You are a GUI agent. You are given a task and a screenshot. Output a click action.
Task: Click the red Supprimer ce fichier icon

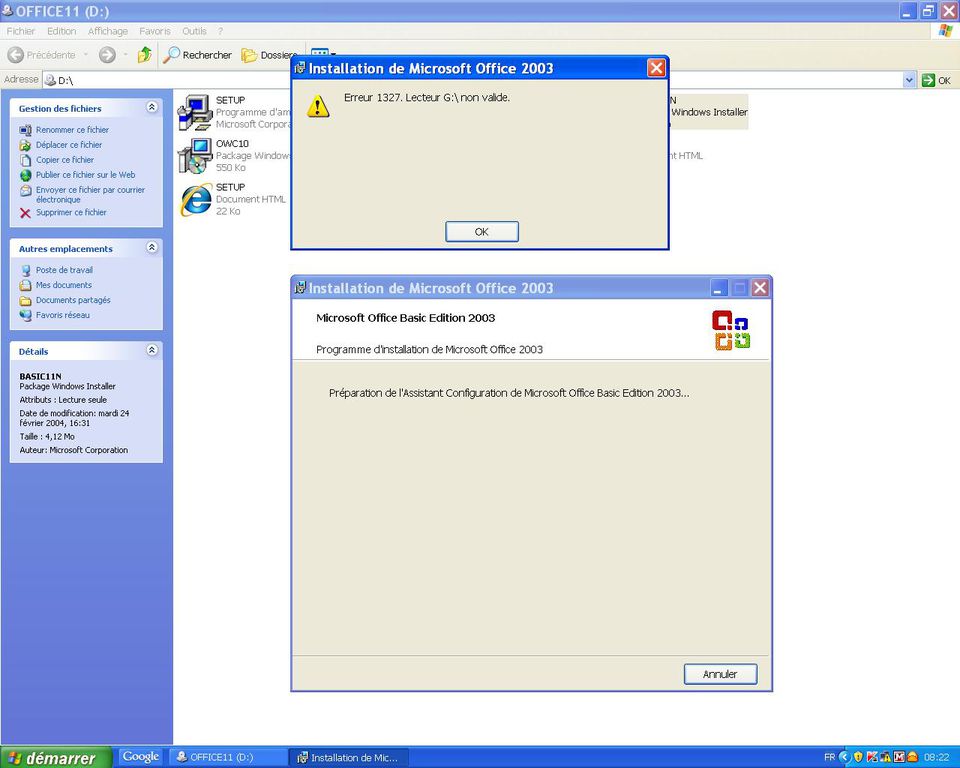[26, 213]
